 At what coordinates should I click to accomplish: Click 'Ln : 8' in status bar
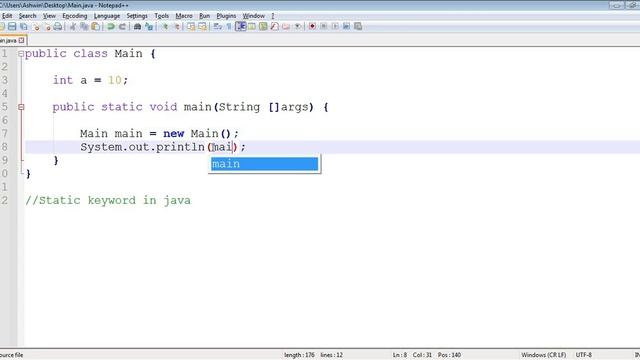click(400, 355)
